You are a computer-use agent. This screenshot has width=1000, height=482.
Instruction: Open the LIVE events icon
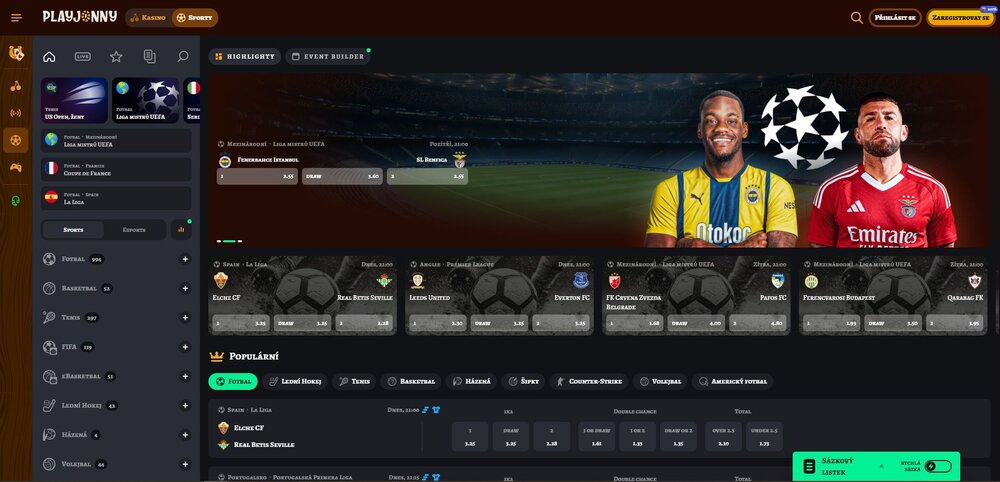pyautogui.click(x=82, y=57)
